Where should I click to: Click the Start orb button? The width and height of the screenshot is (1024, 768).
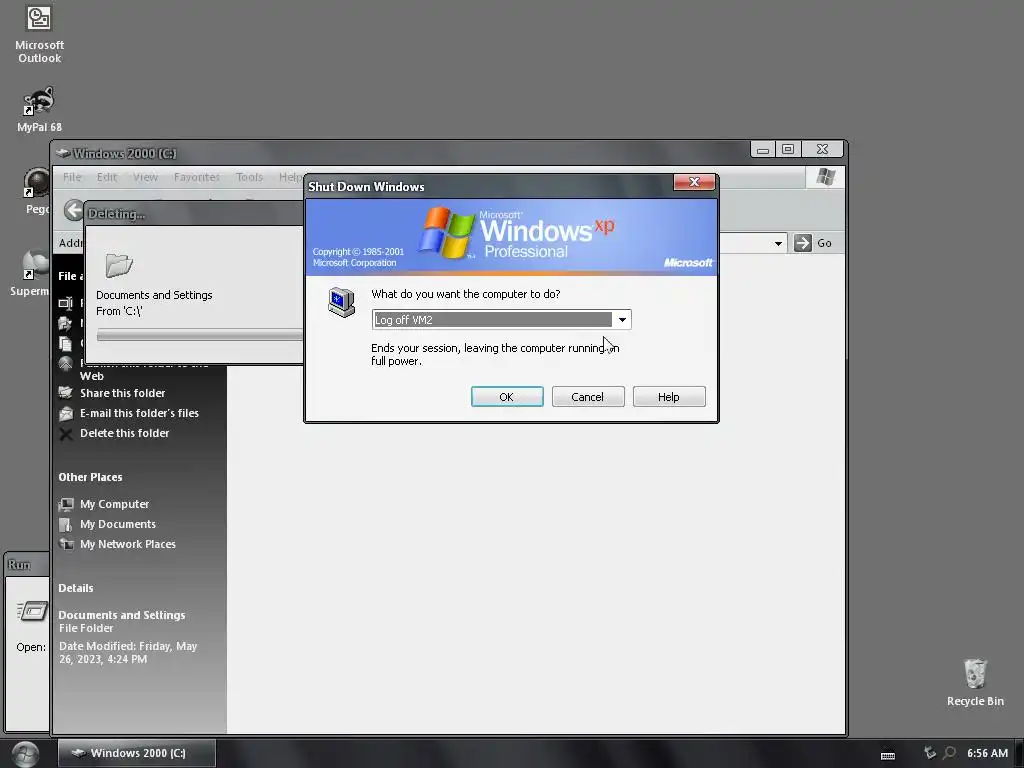coord(25,754)
